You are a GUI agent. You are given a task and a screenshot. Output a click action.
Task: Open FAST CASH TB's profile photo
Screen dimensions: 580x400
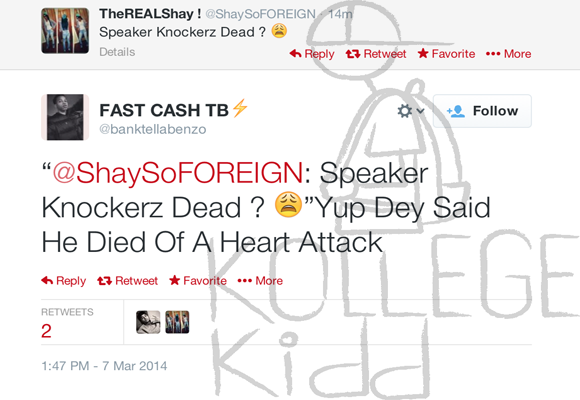[65, 117]
